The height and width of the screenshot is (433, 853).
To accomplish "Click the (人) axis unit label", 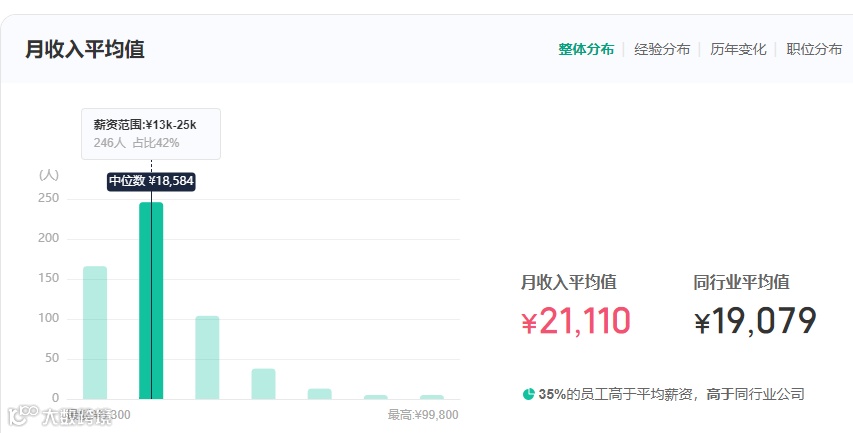I will (49, 175).
